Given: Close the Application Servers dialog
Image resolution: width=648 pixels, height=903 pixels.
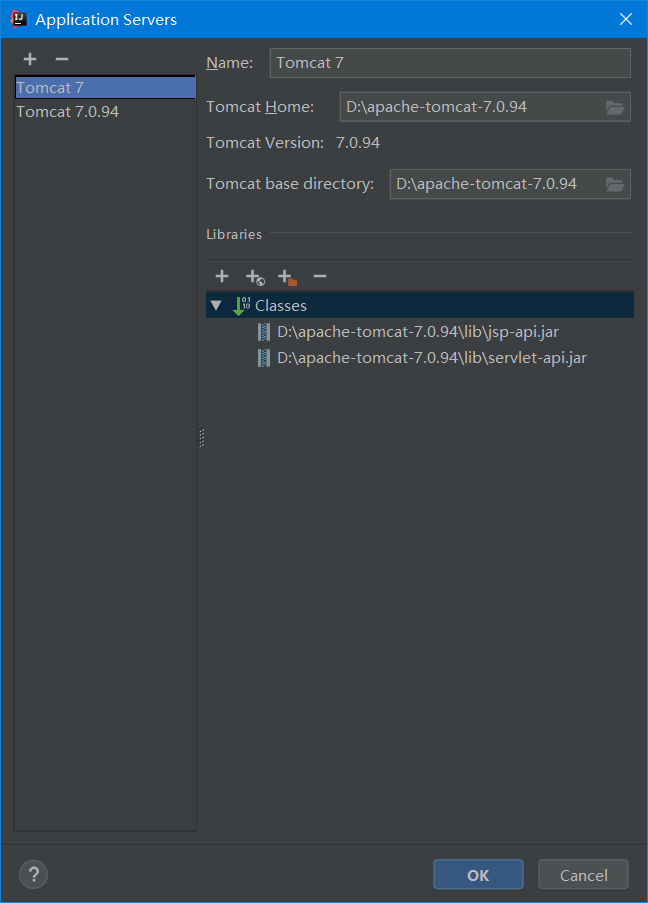Looking at the screenshot, I should coord(626,19).
